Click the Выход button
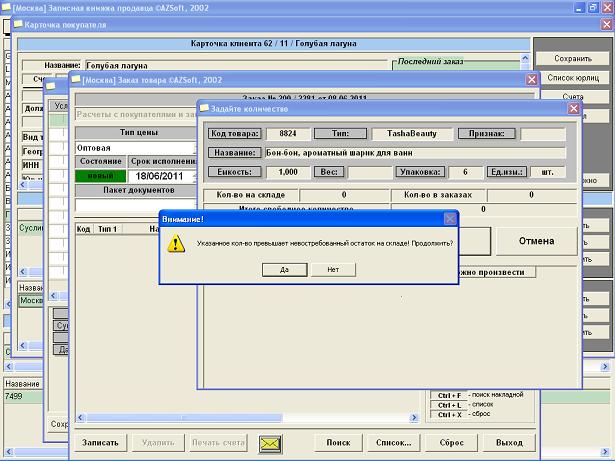Image resolution: width=615 pixels, height=461 pixels. coord(509,443)
